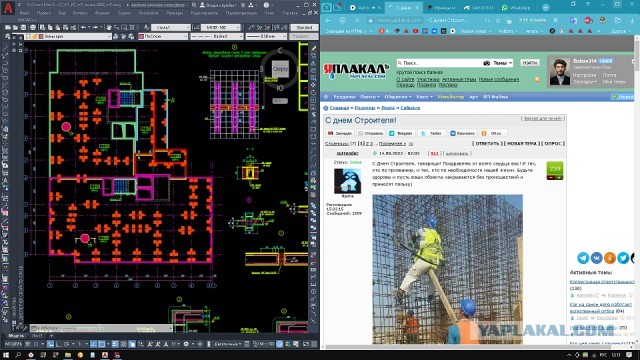
Task: Click Undo arrow in AutoCAD toolbar
Action: 84,27
